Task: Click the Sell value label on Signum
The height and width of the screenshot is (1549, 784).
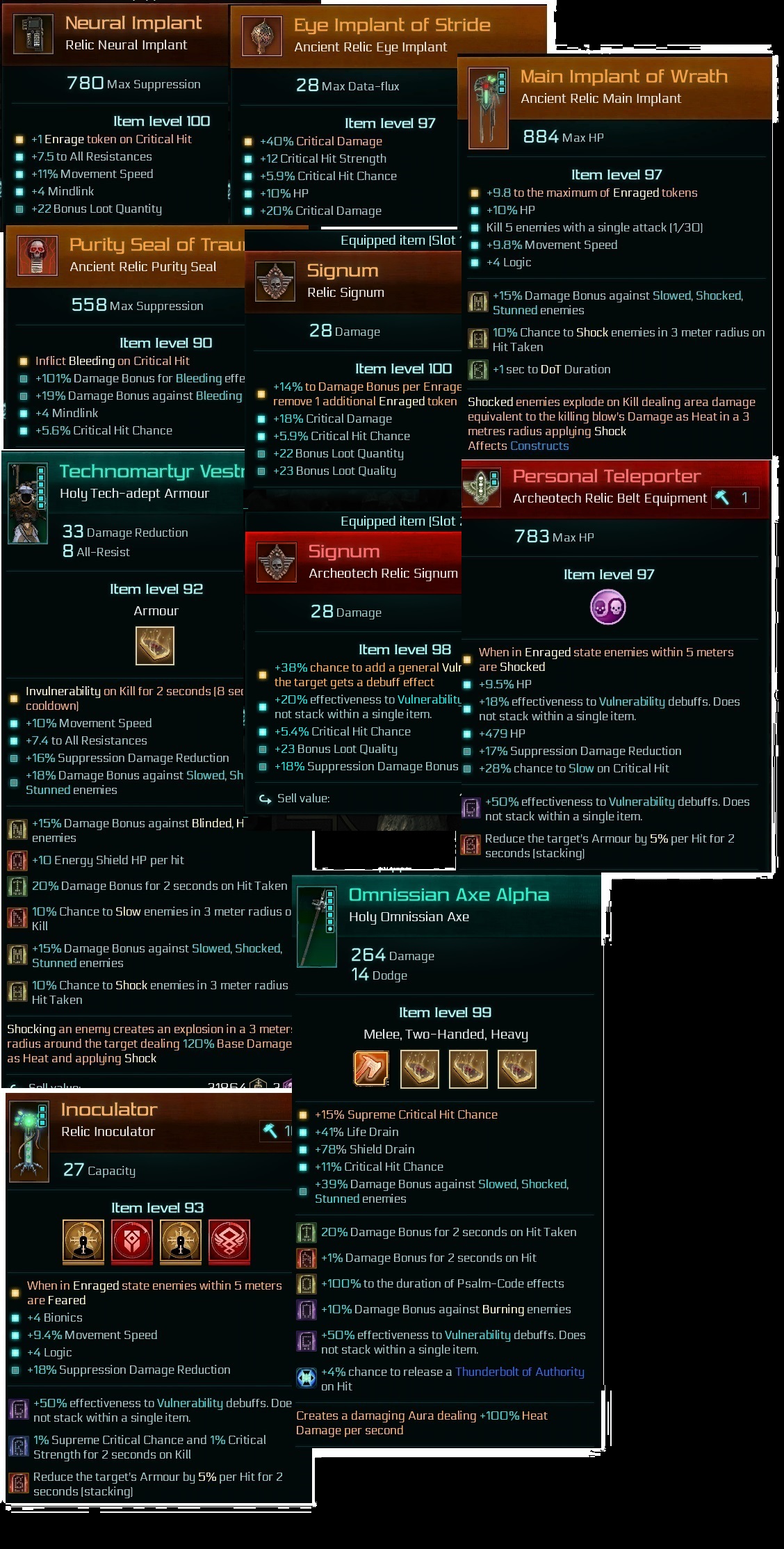Action: click(x=303, y=798)
